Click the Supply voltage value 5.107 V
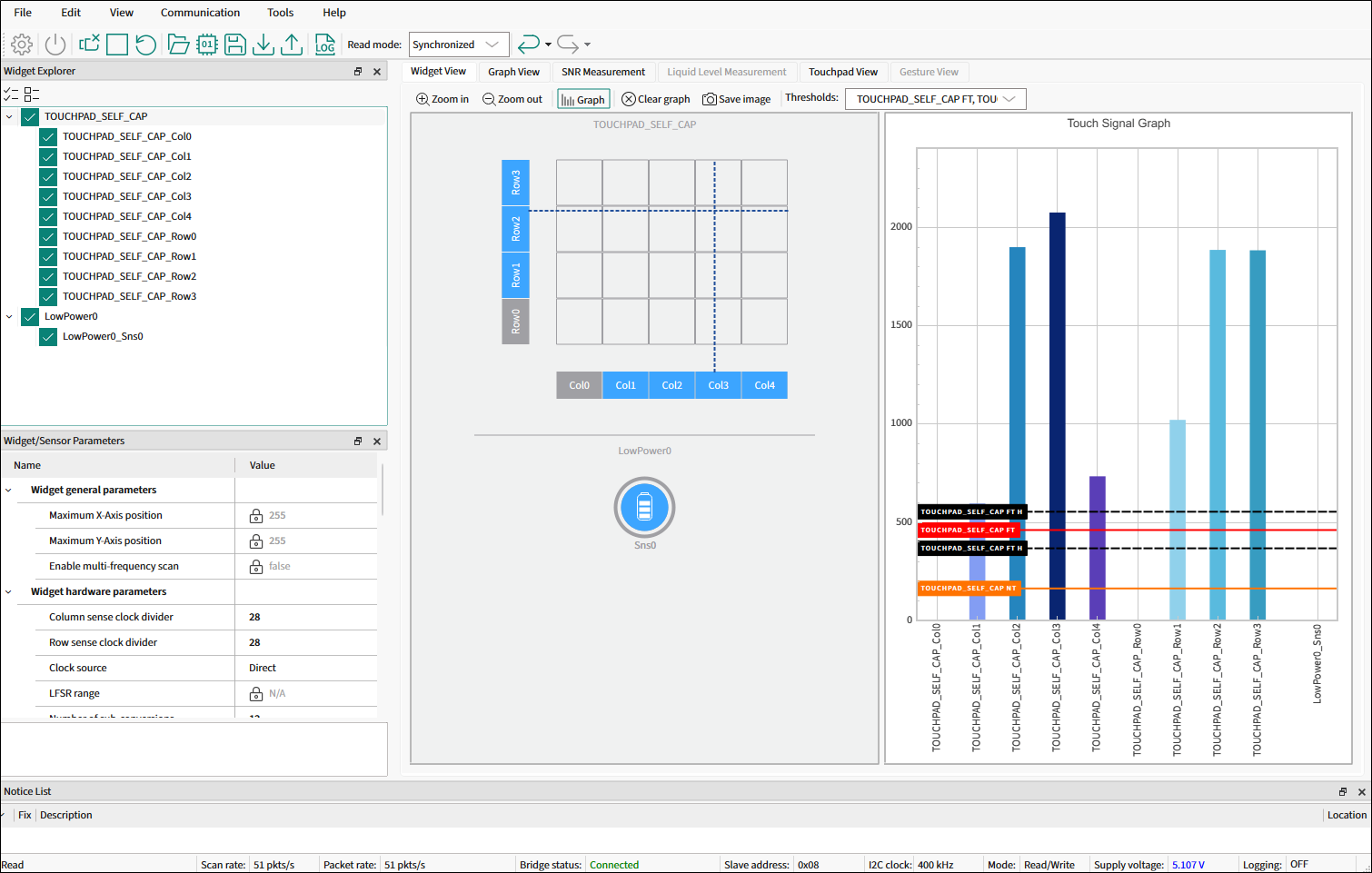This screenshot has height=873, width=1372. (x=1188, y=865)
